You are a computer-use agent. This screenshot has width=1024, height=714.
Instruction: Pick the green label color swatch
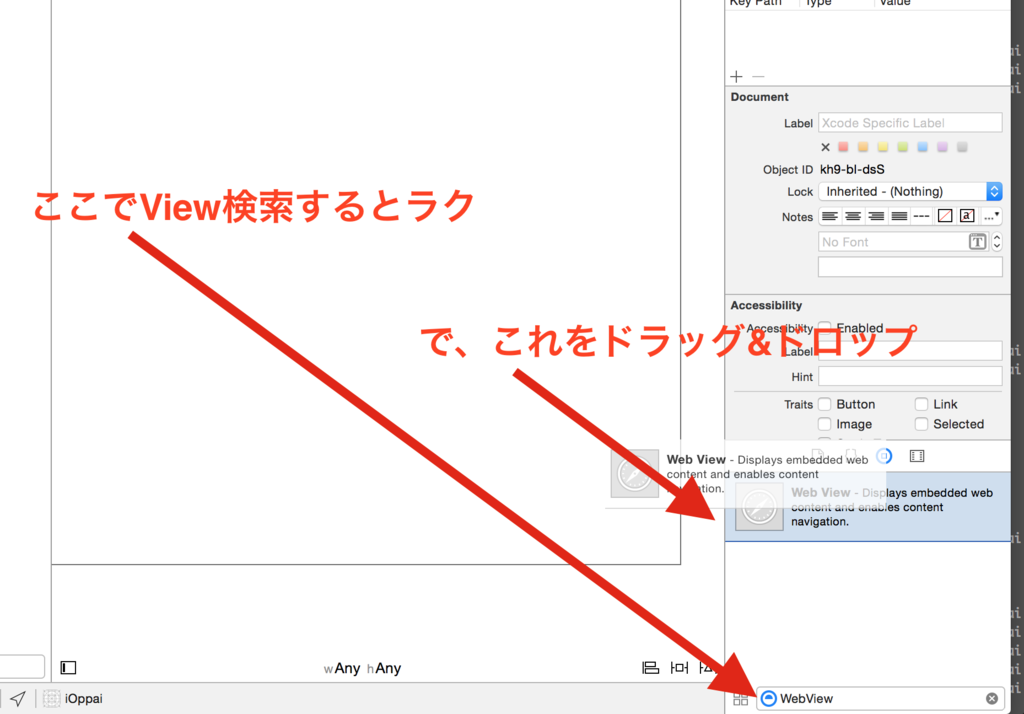[903, 147]
